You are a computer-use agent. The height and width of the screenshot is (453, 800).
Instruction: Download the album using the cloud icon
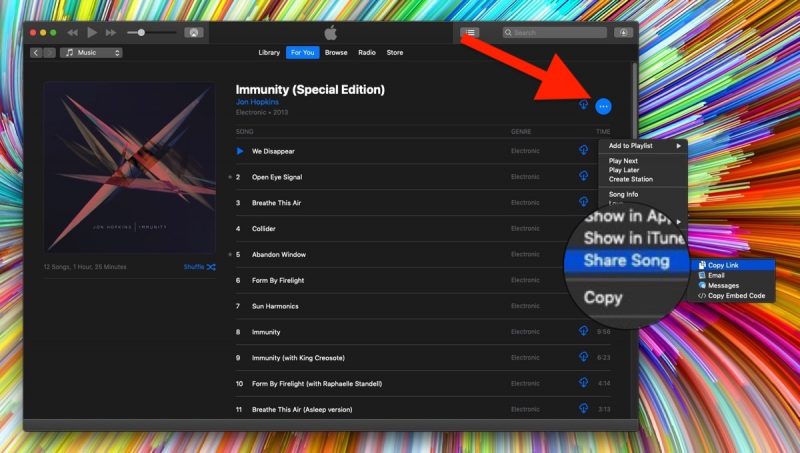coord(583,105)
